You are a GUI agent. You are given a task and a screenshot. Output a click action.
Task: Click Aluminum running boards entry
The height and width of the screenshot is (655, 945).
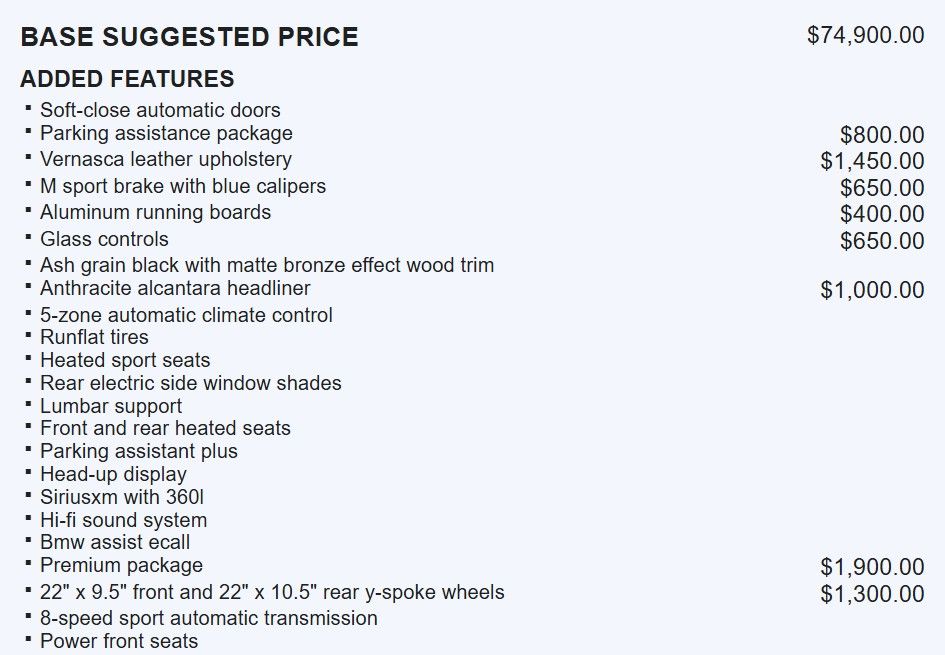click(x=155, y=212)
